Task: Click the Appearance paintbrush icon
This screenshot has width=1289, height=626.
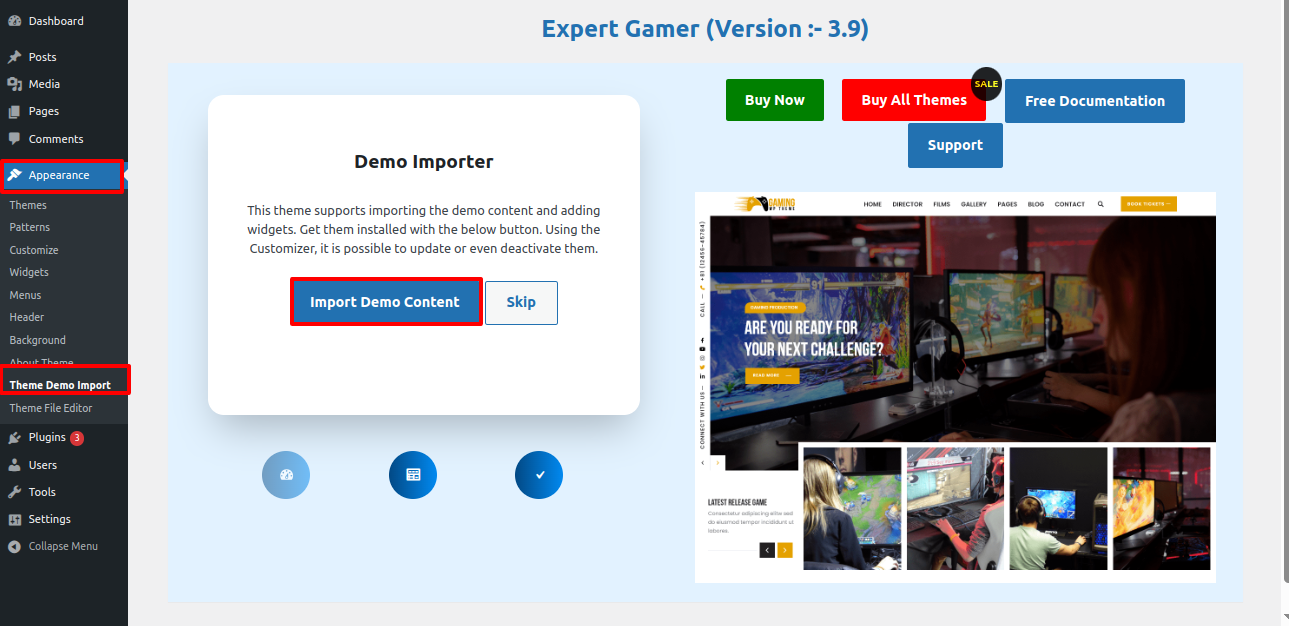Action: 14,175
